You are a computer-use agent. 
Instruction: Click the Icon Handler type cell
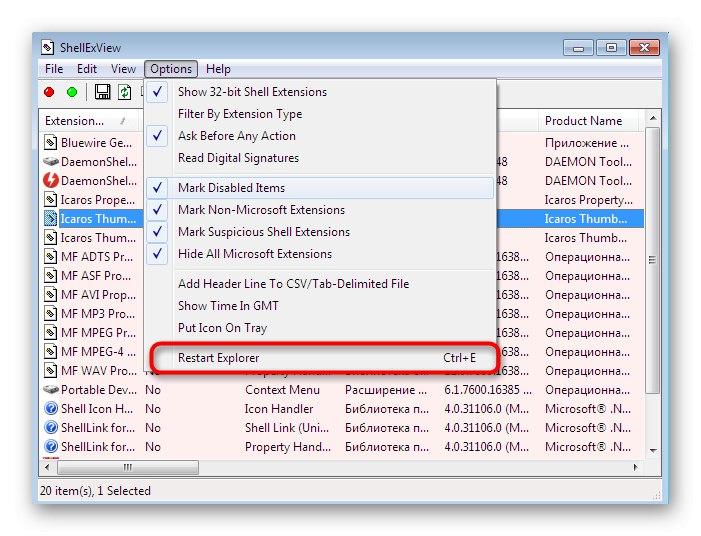(x=279, y=409)
